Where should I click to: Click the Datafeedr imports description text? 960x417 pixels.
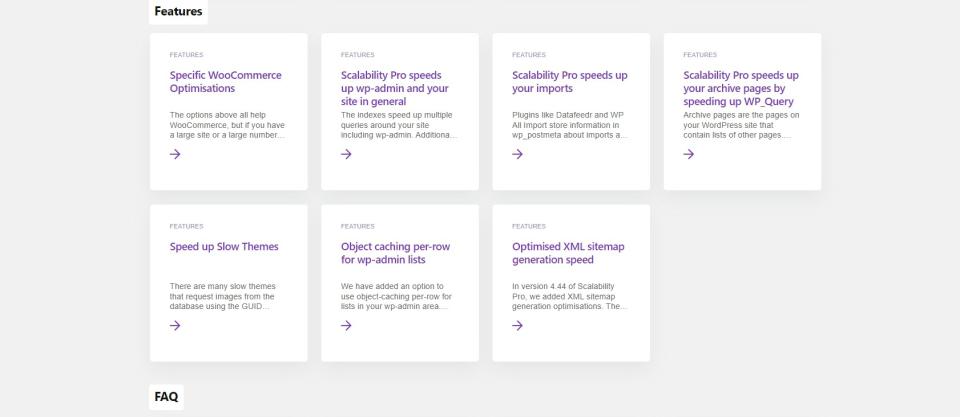coord(569,125)
